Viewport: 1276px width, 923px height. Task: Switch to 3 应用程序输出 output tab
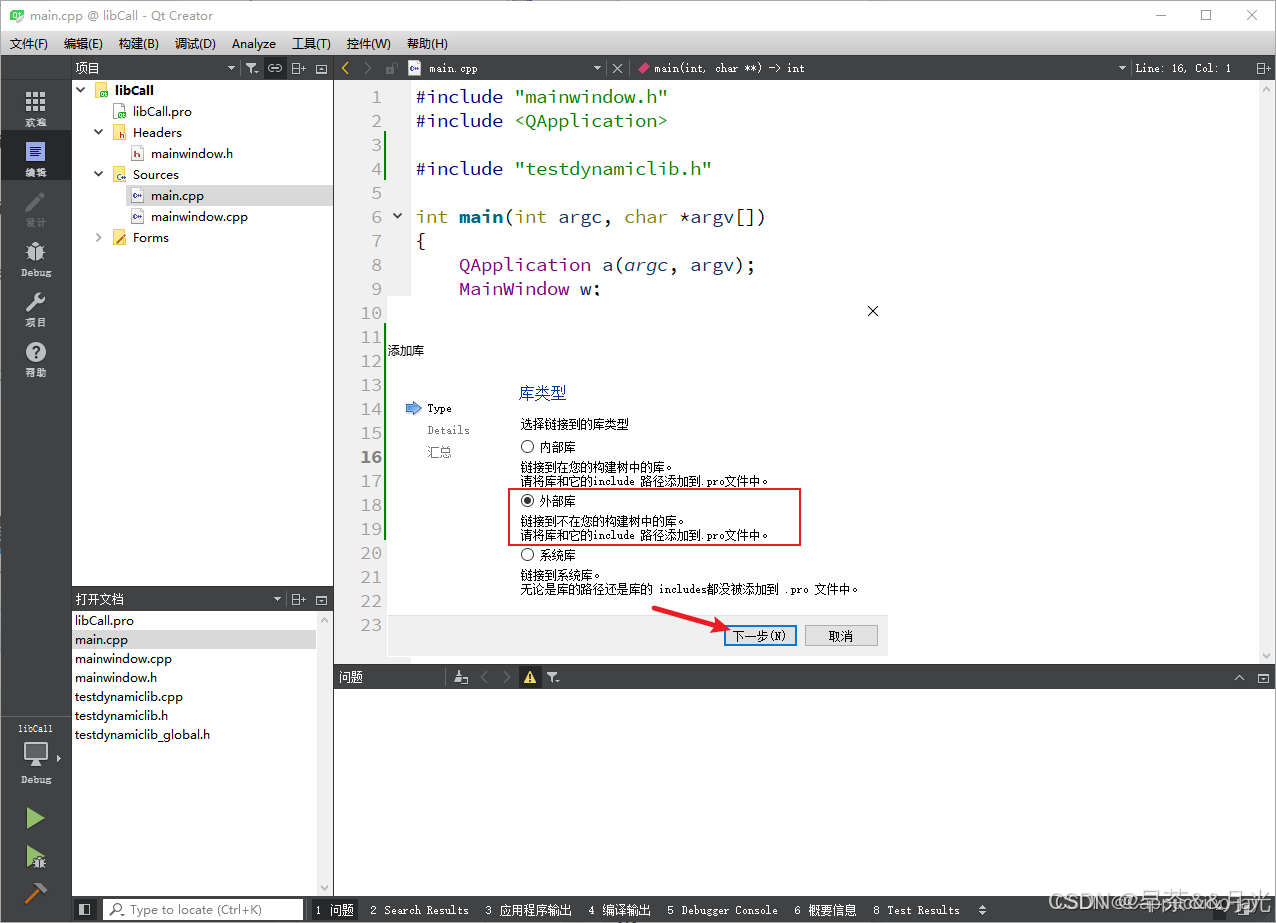(x=529, y=910)
